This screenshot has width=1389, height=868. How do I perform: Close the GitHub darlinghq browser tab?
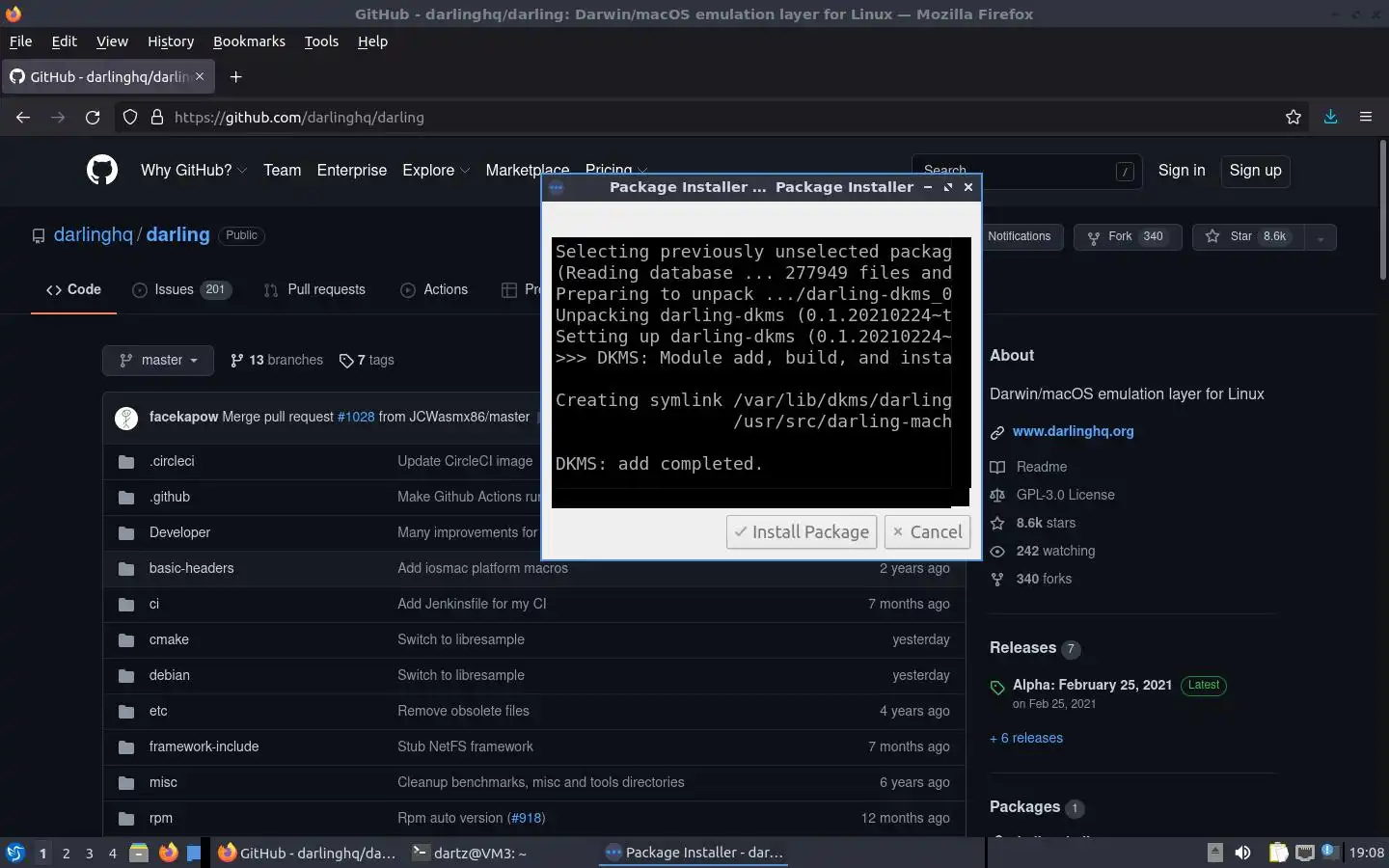coord(200,76)
